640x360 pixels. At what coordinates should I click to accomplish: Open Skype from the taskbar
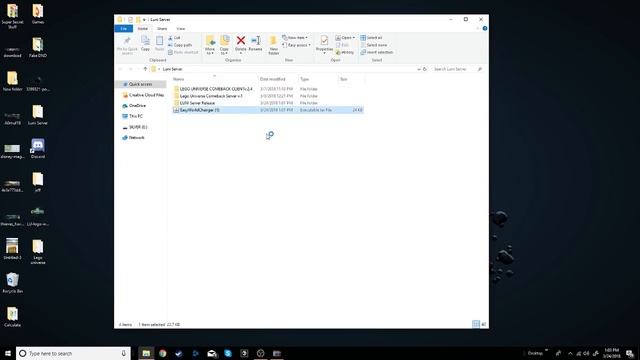(228, 353)
